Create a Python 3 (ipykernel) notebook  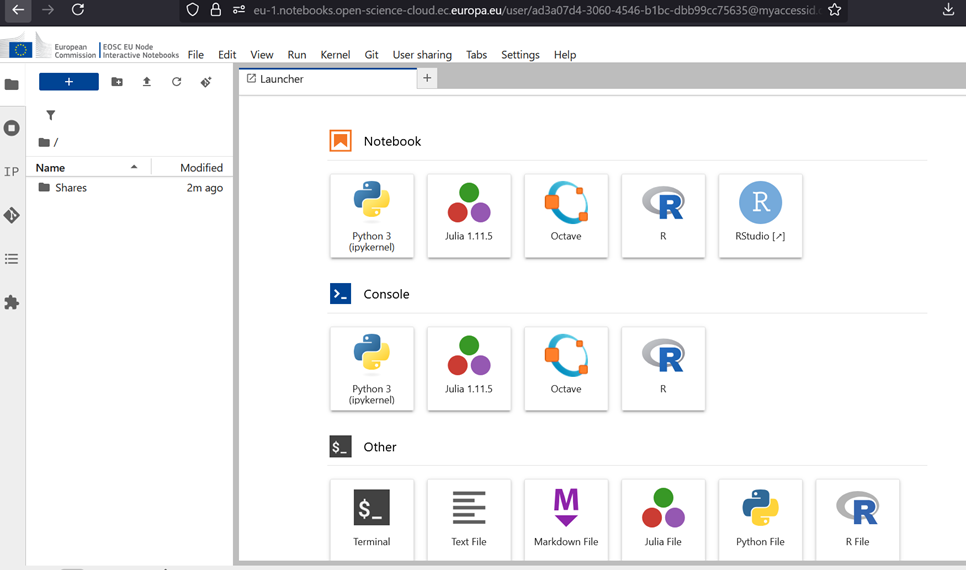(x=371, y=216)
